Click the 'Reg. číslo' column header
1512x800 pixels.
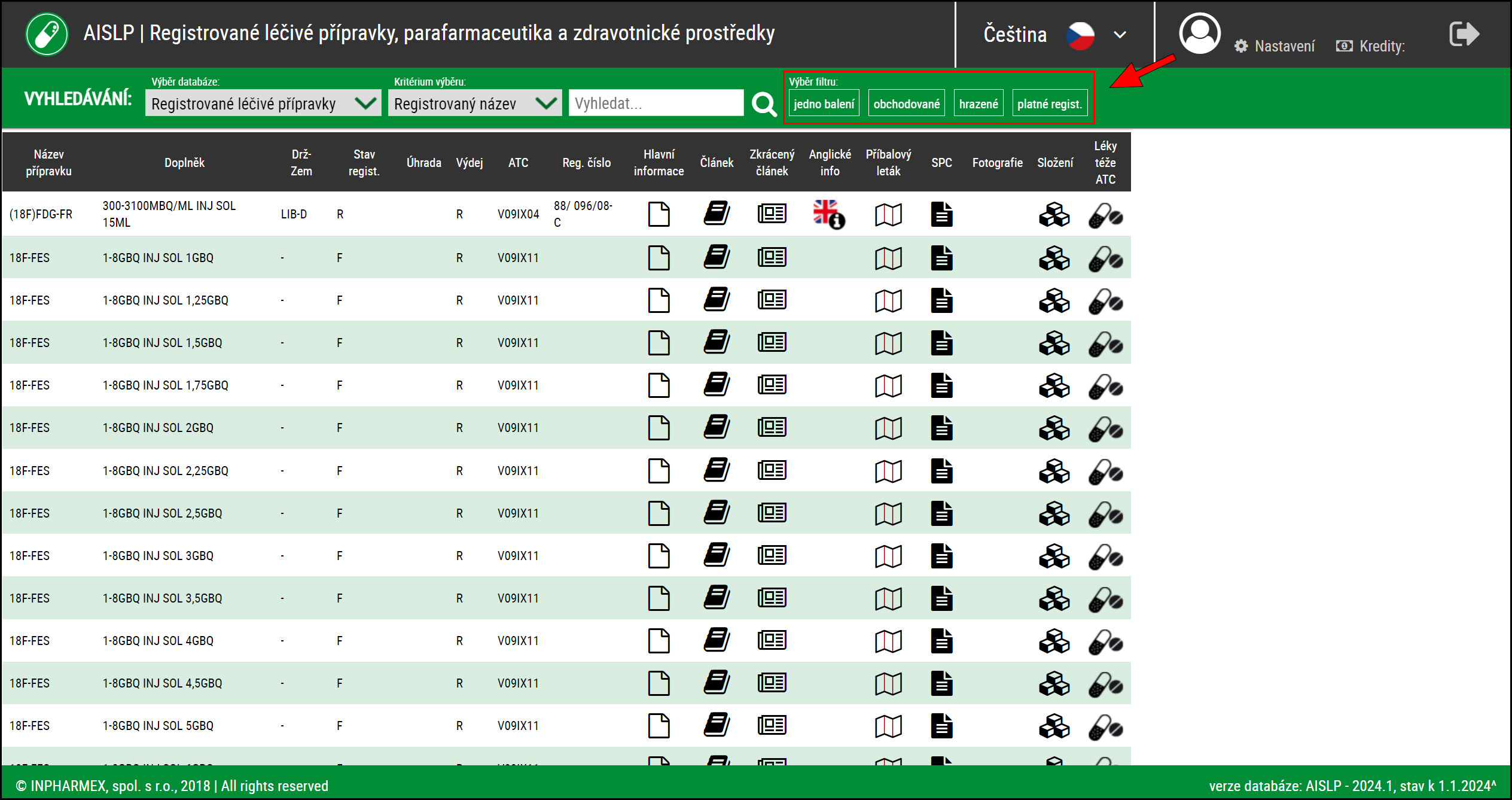[586, 163]
